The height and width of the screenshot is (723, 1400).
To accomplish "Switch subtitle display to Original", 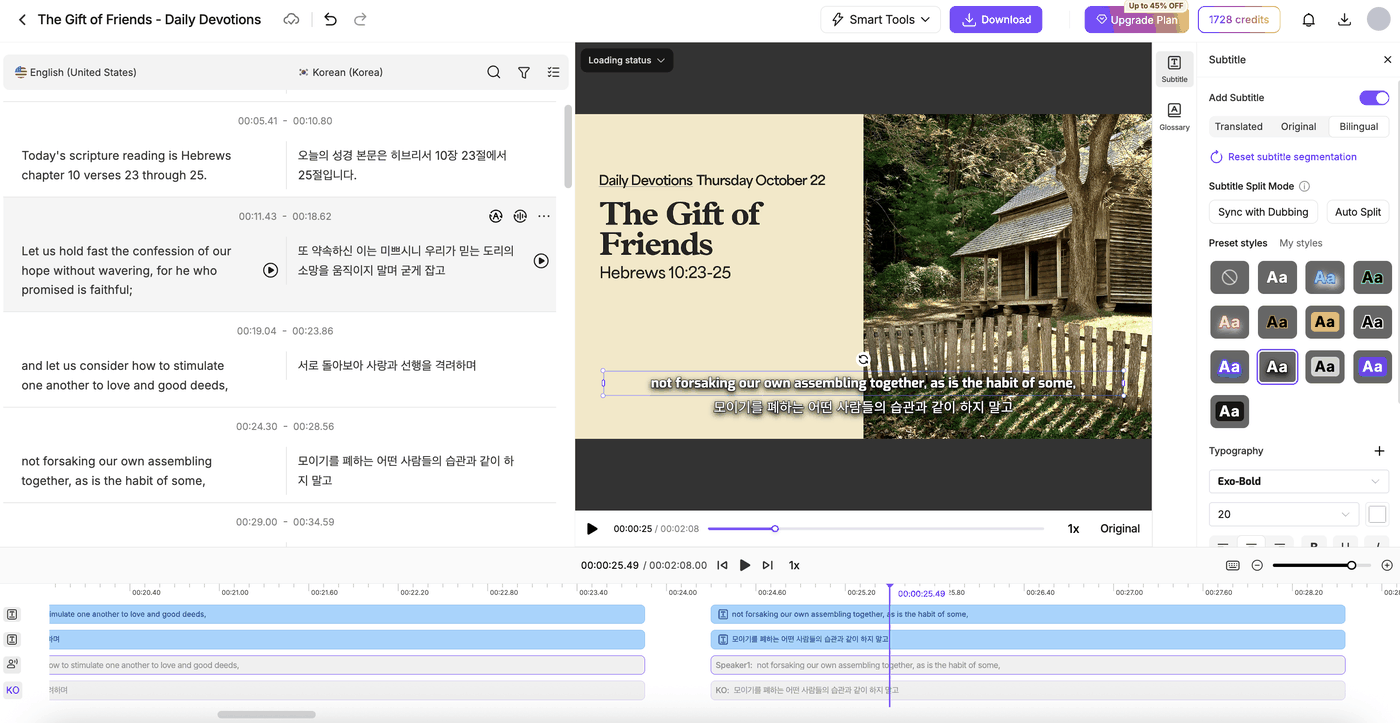I will [1298, 127].
